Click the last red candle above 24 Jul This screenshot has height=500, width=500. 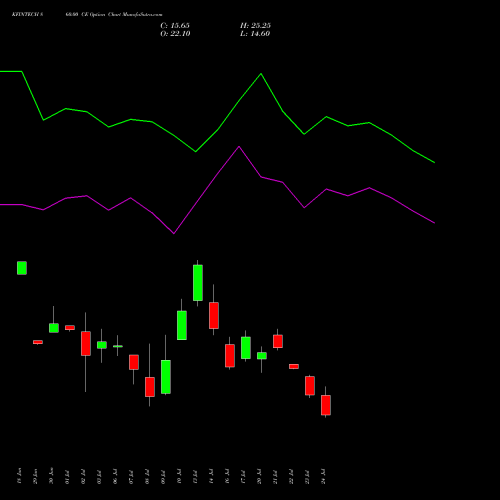point(326,405)
